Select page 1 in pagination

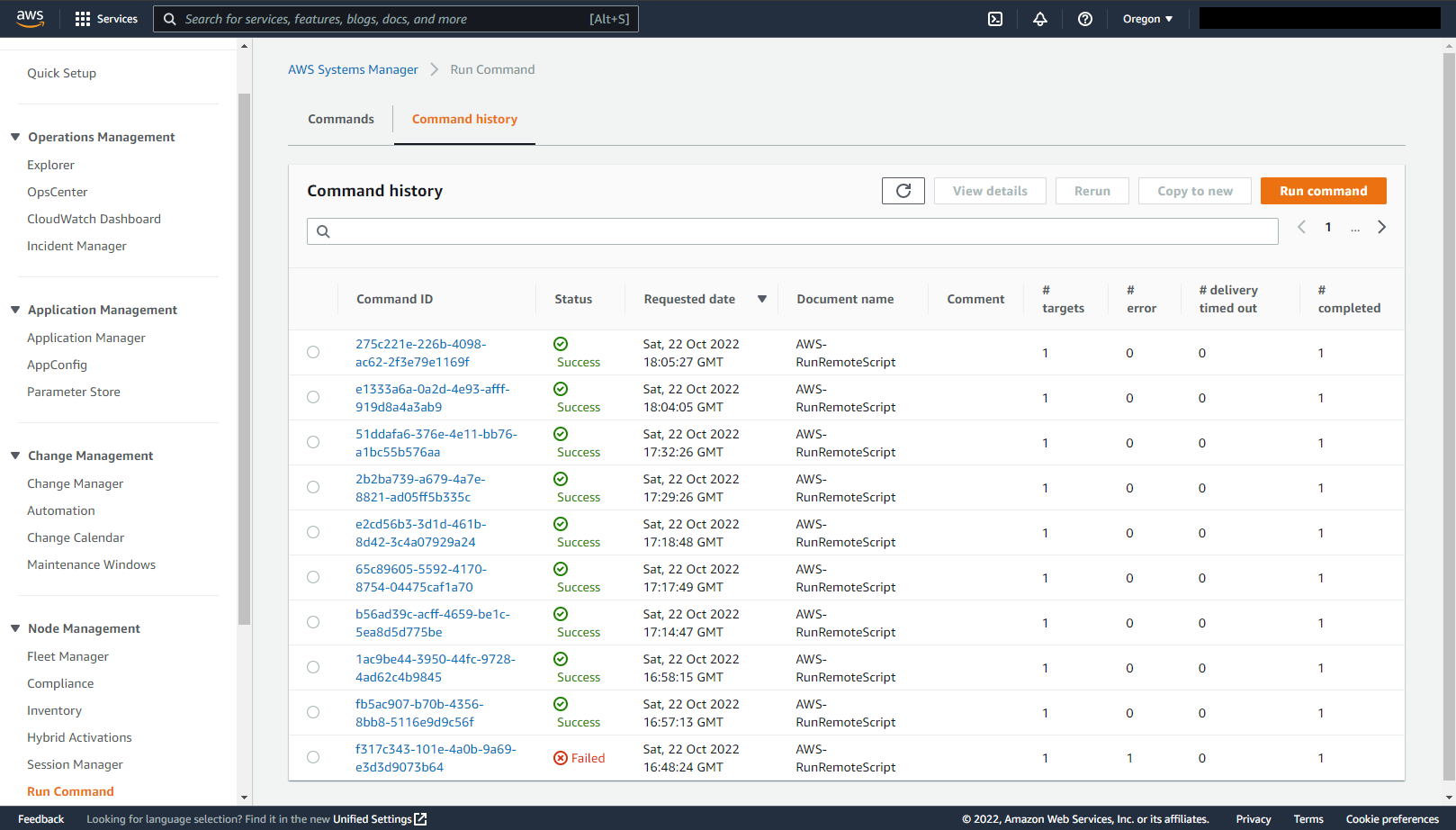coord(1328,227)
